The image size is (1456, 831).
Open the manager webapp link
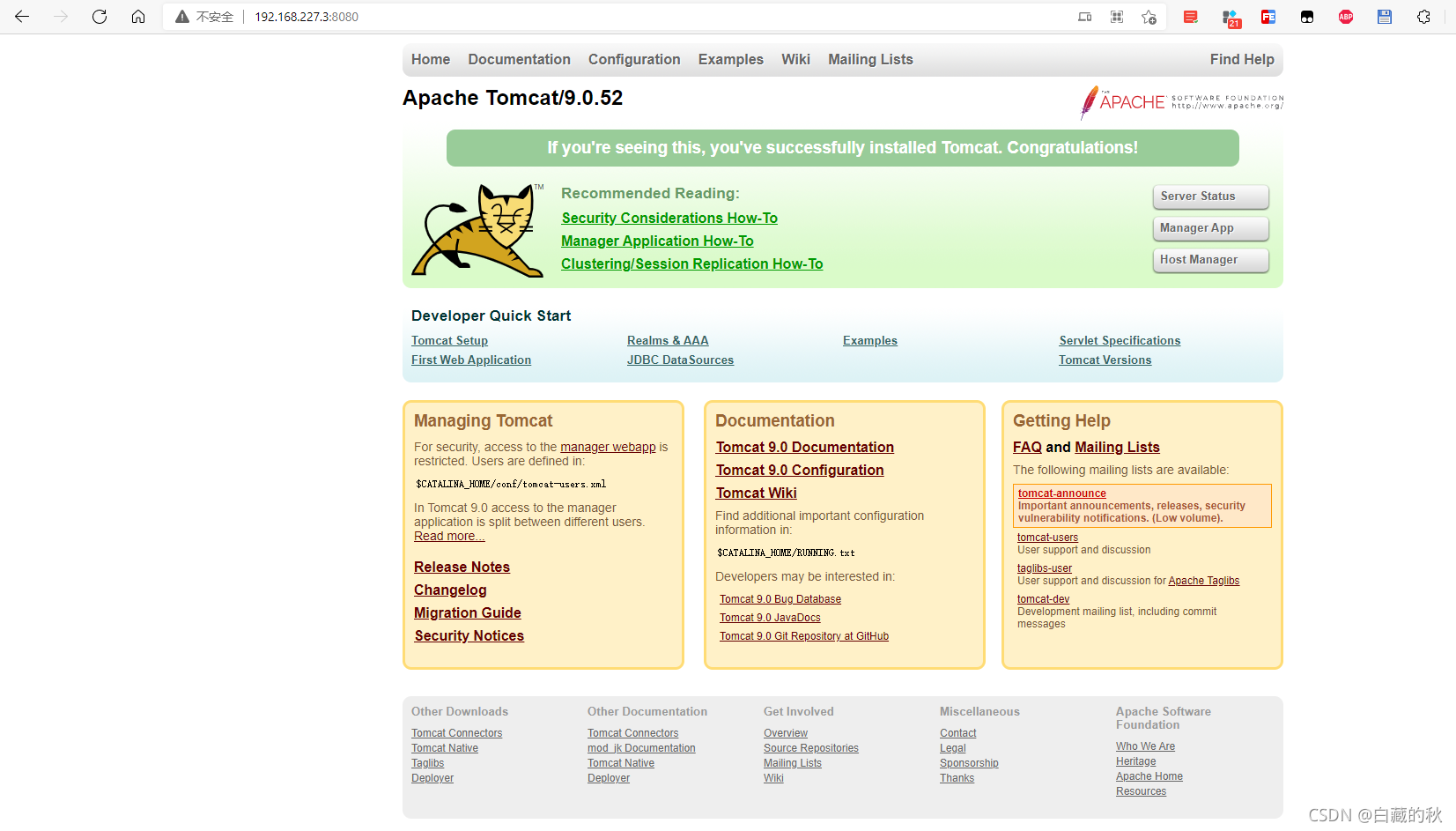pos(608,447)
